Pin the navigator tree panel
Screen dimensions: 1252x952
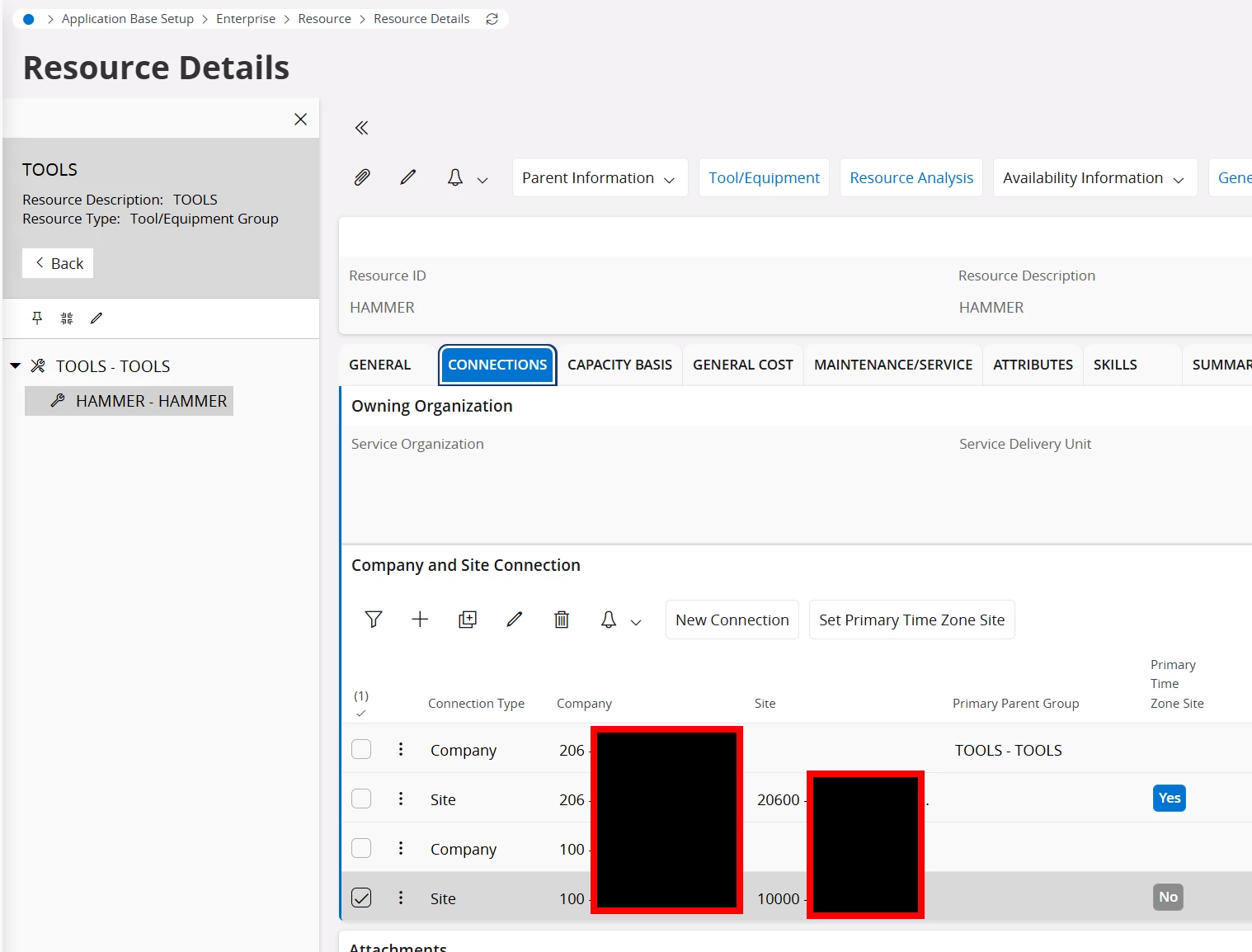pos(37,318)
